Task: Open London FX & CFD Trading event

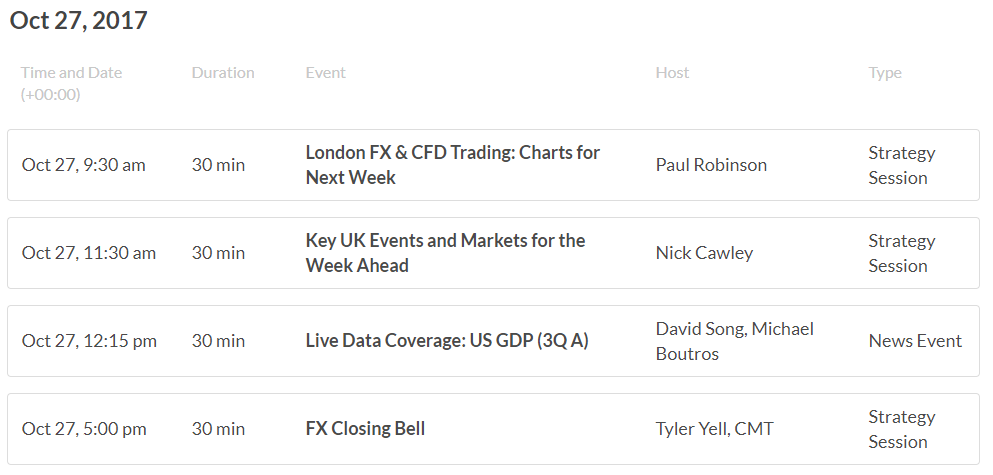Action: tap(452, 165)
